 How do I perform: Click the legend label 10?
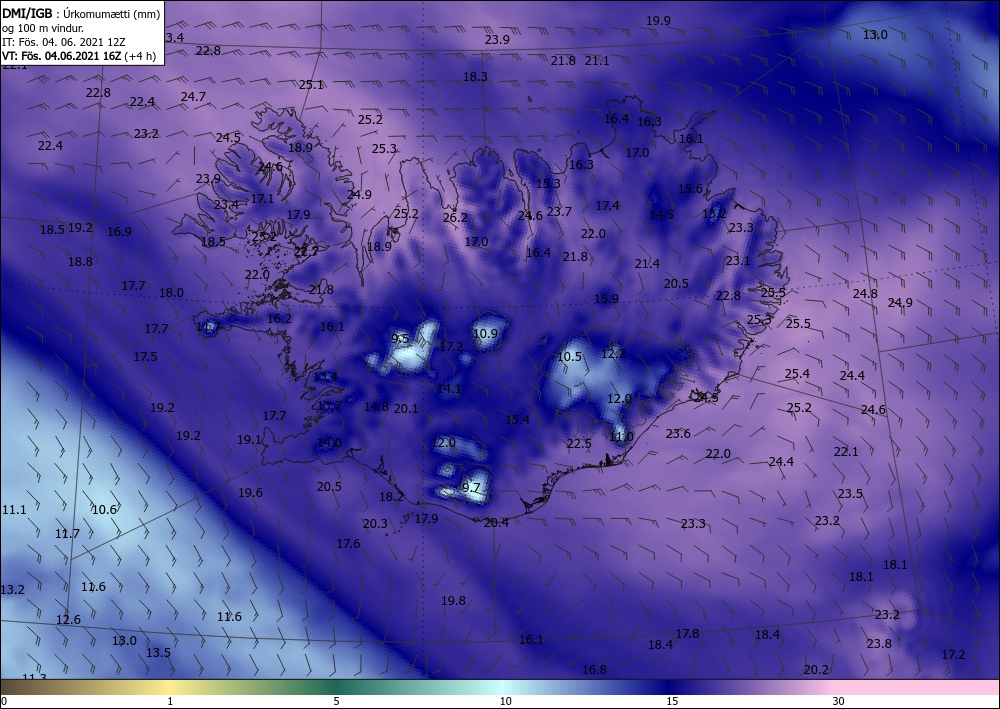(505, 701)
